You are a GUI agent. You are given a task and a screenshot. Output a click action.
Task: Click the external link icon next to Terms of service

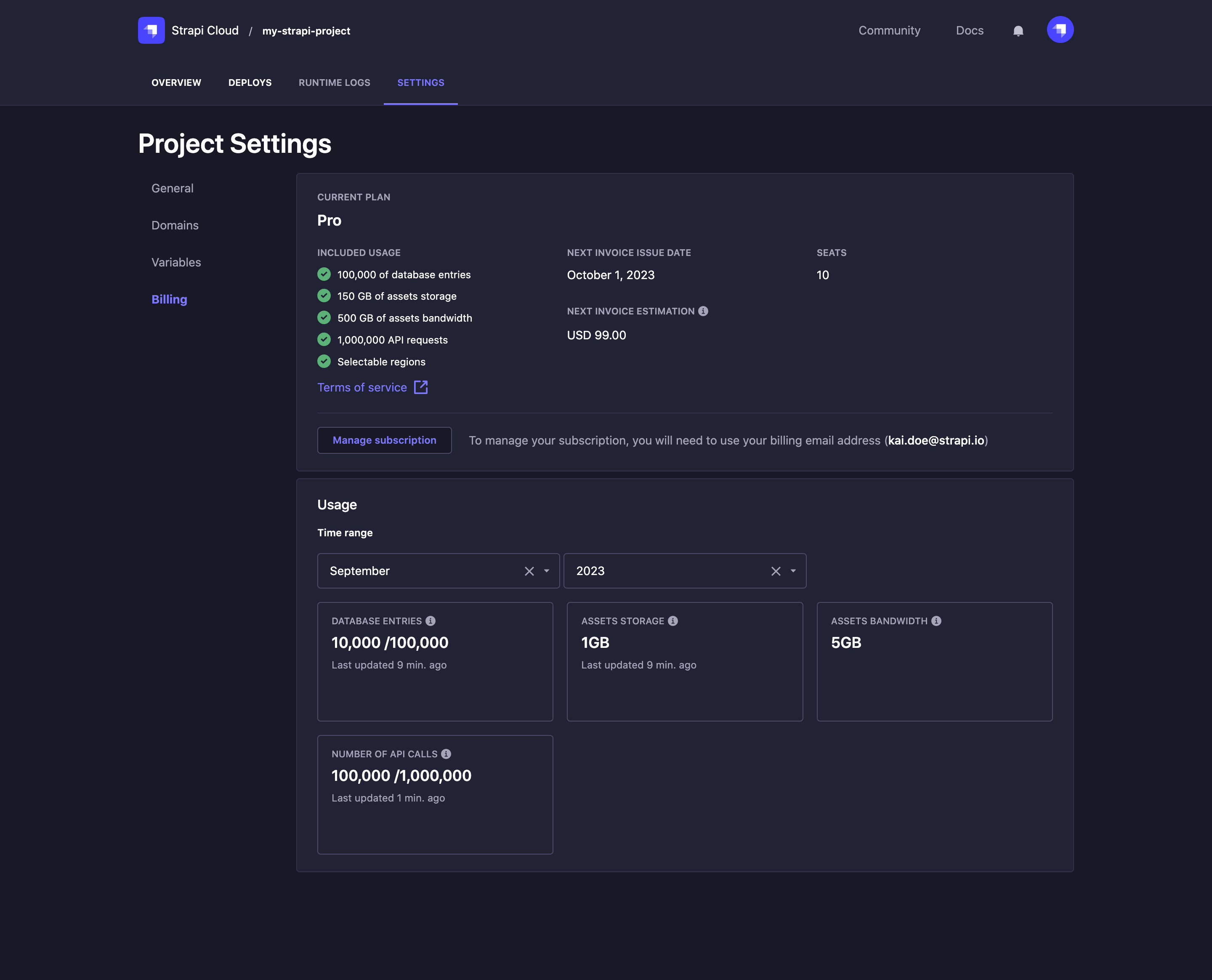[421, 387]
